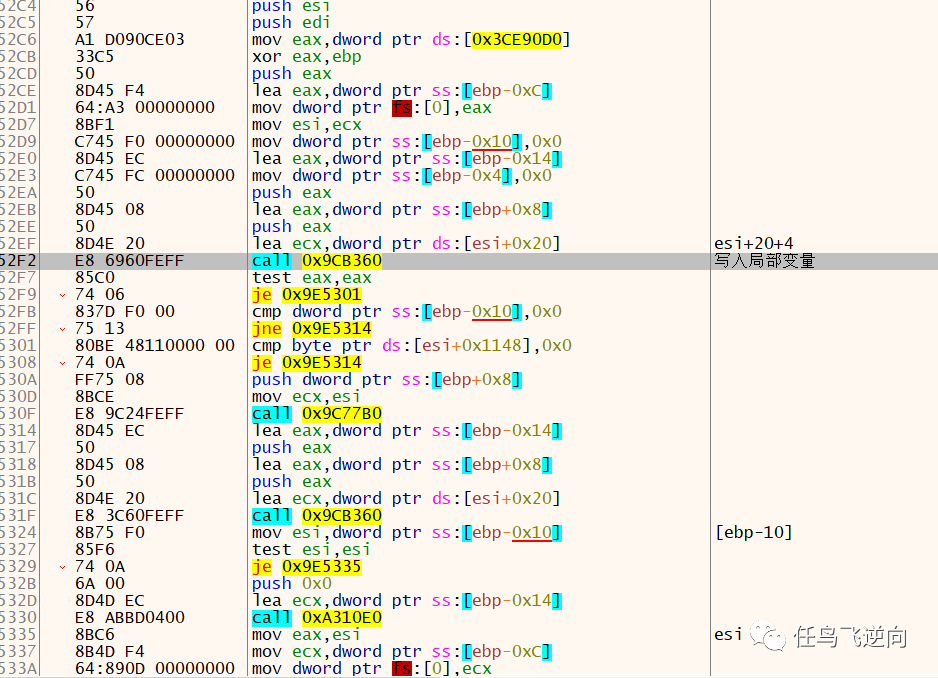Click the test eax,eax instruction

tap(312, 278)
